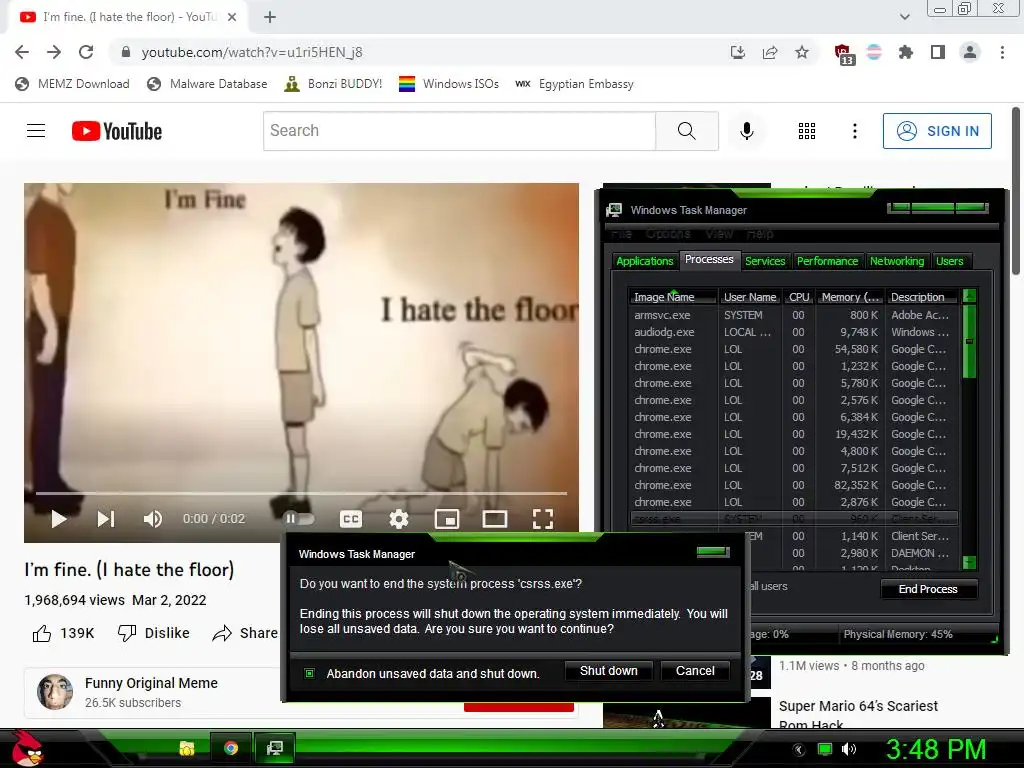Toggle closed captions CC button
Viewport: 1024px width, 768px height.
[351, 519]
